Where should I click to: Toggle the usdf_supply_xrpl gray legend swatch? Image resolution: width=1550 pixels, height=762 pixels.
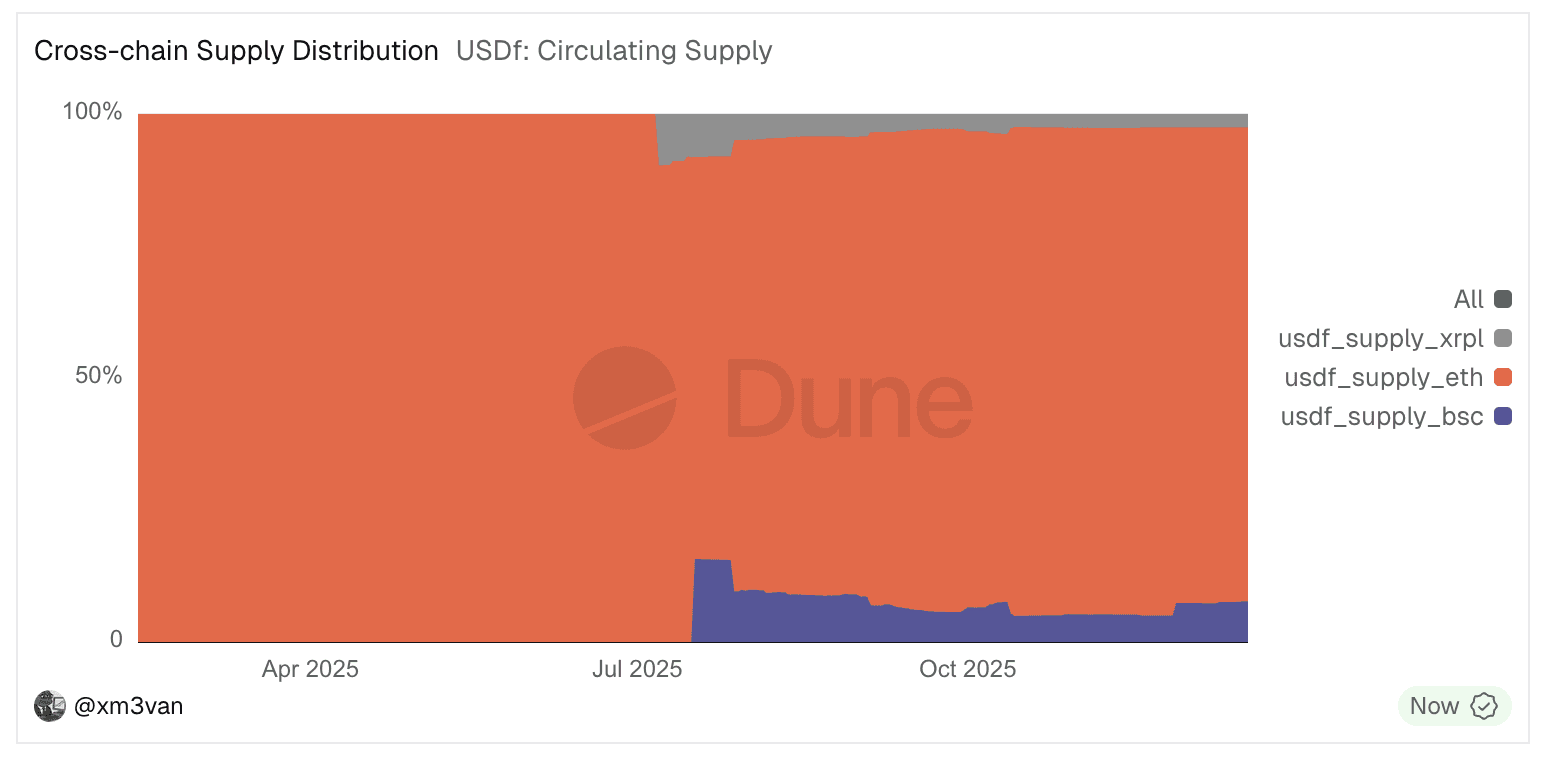(1502, 338)
